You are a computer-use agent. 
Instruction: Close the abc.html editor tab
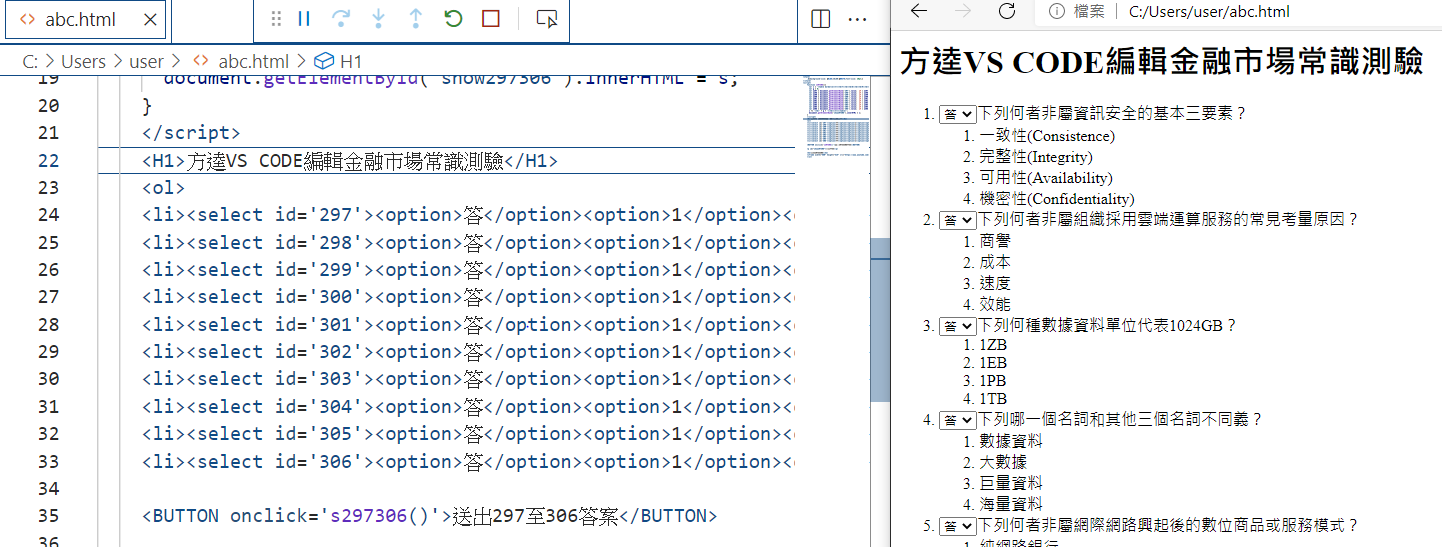point(150,20)
